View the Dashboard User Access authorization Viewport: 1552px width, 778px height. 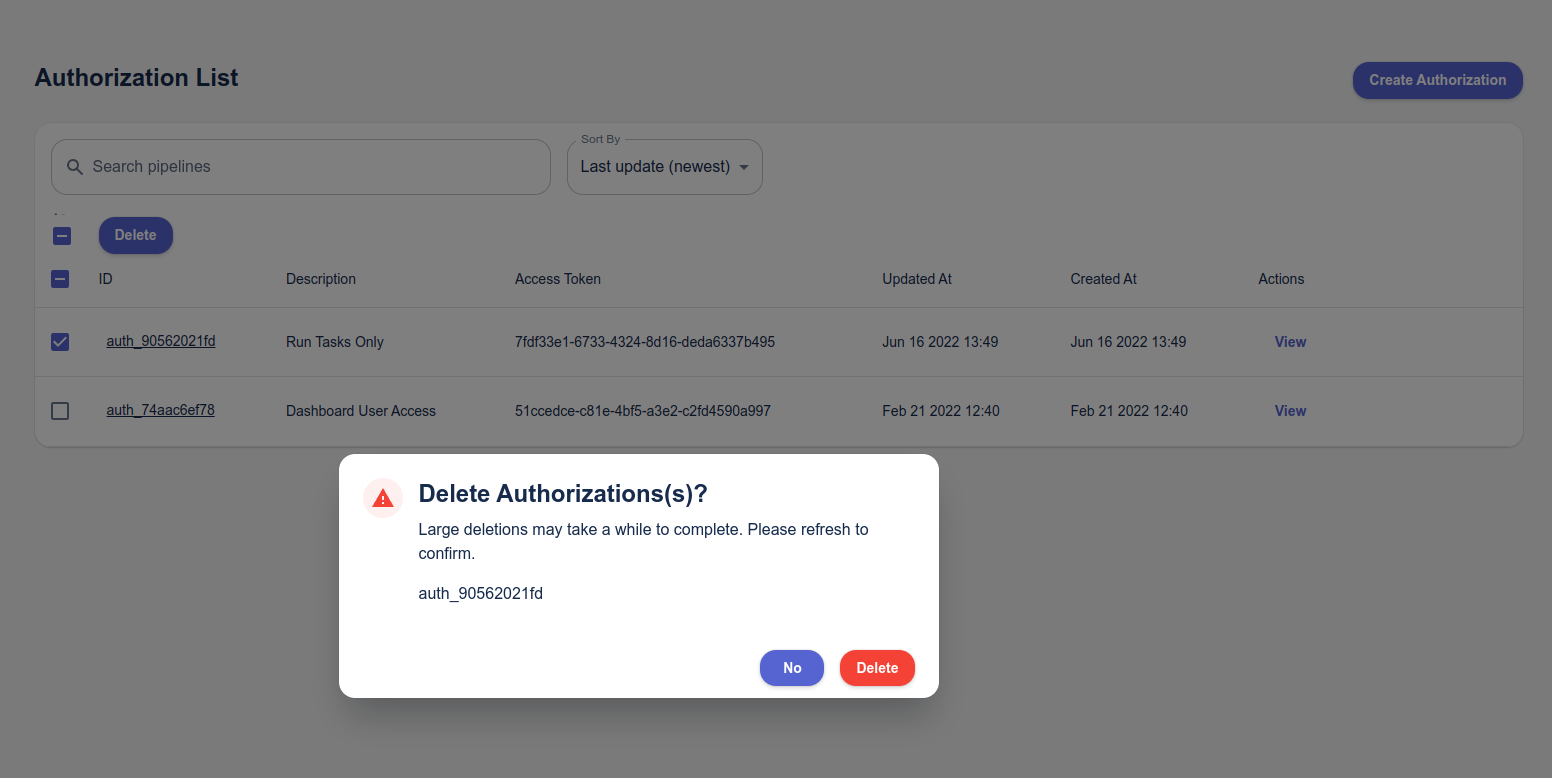point(1290,411)
